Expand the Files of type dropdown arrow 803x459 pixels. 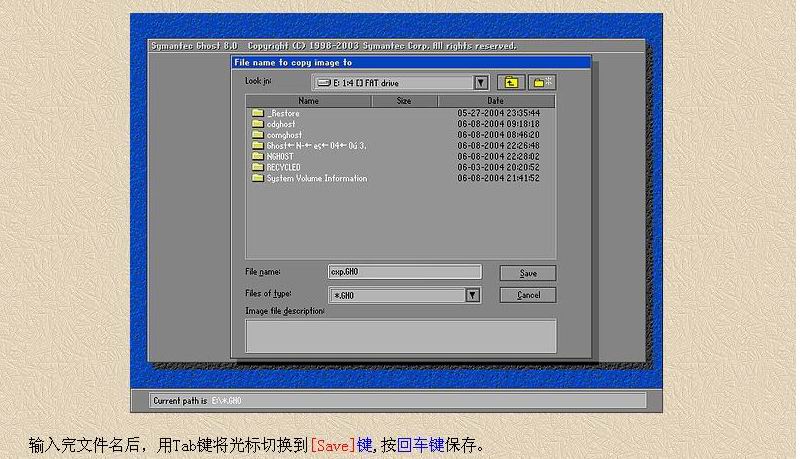tap(472, 295)
